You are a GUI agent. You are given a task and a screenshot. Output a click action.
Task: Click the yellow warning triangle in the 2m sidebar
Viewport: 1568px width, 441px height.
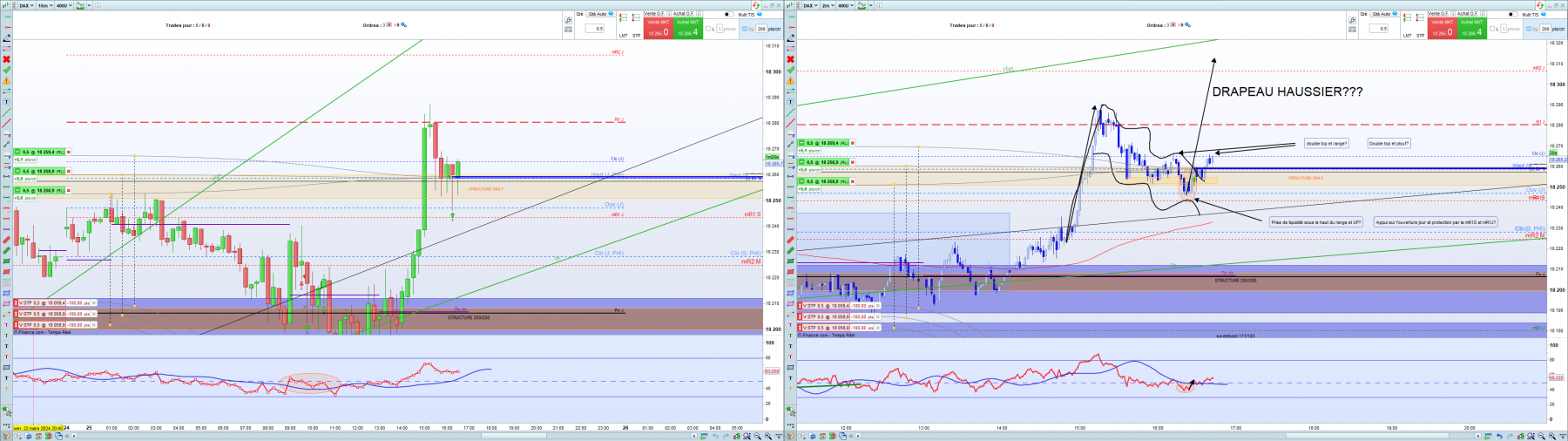tap(791, 80)
